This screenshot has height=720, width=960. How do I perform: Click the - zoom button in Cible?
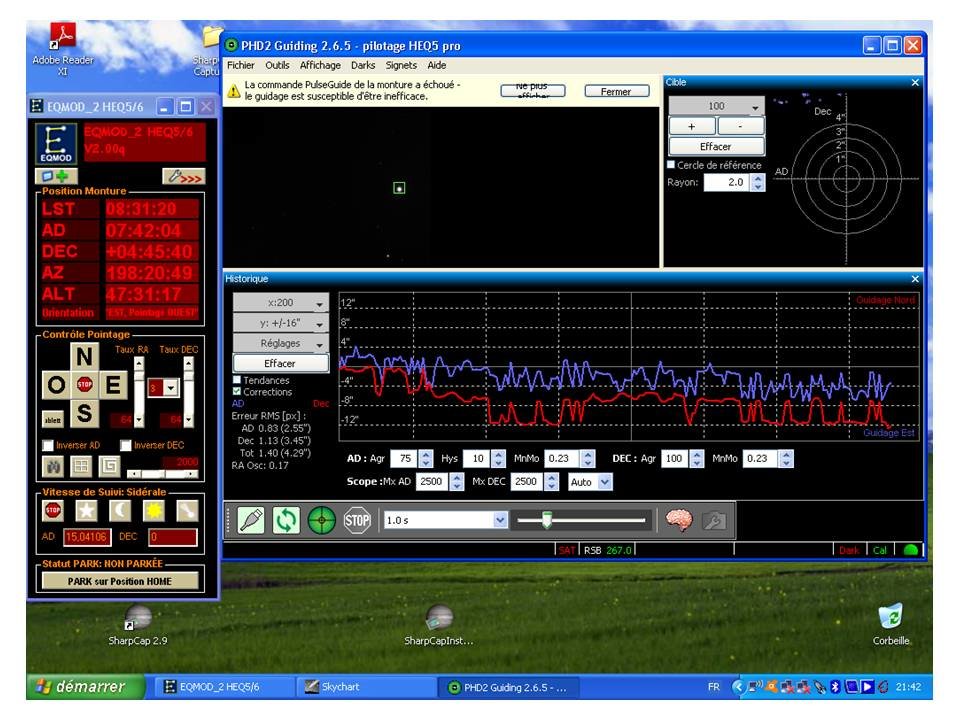pos(741,126)
